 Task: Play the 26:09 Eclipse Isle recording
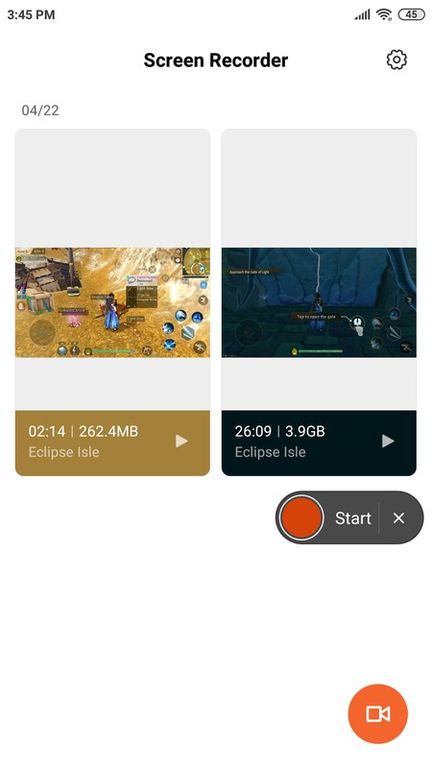click(x=388, y=441)
